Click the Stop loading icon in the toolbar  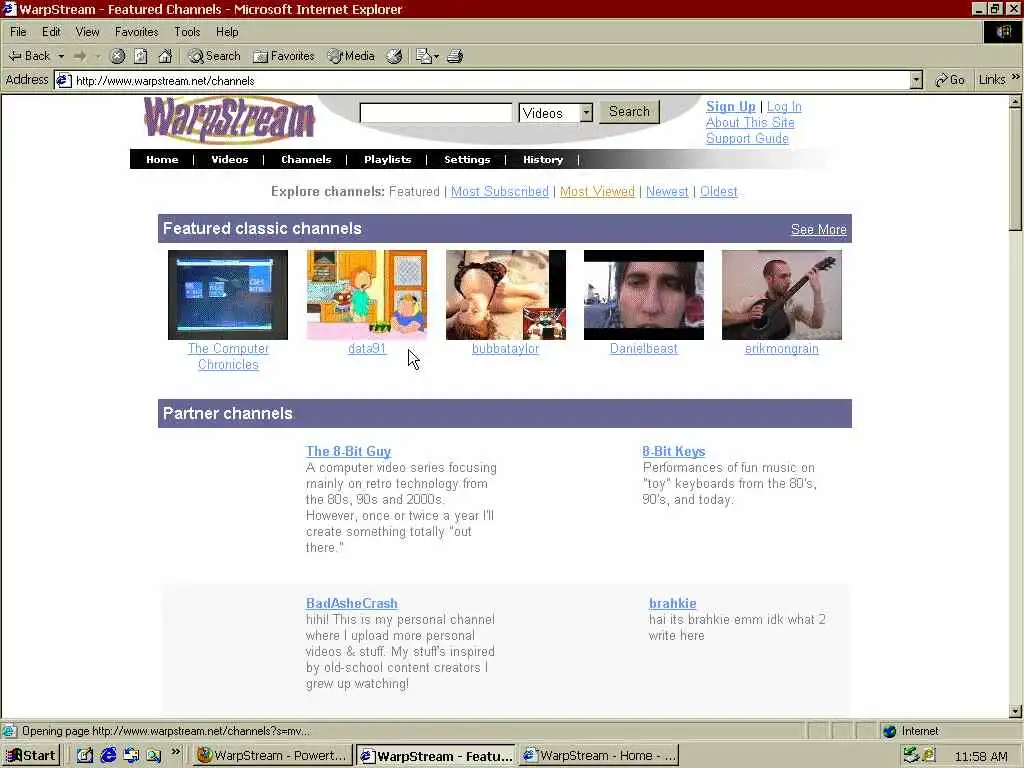click(118, 56)
